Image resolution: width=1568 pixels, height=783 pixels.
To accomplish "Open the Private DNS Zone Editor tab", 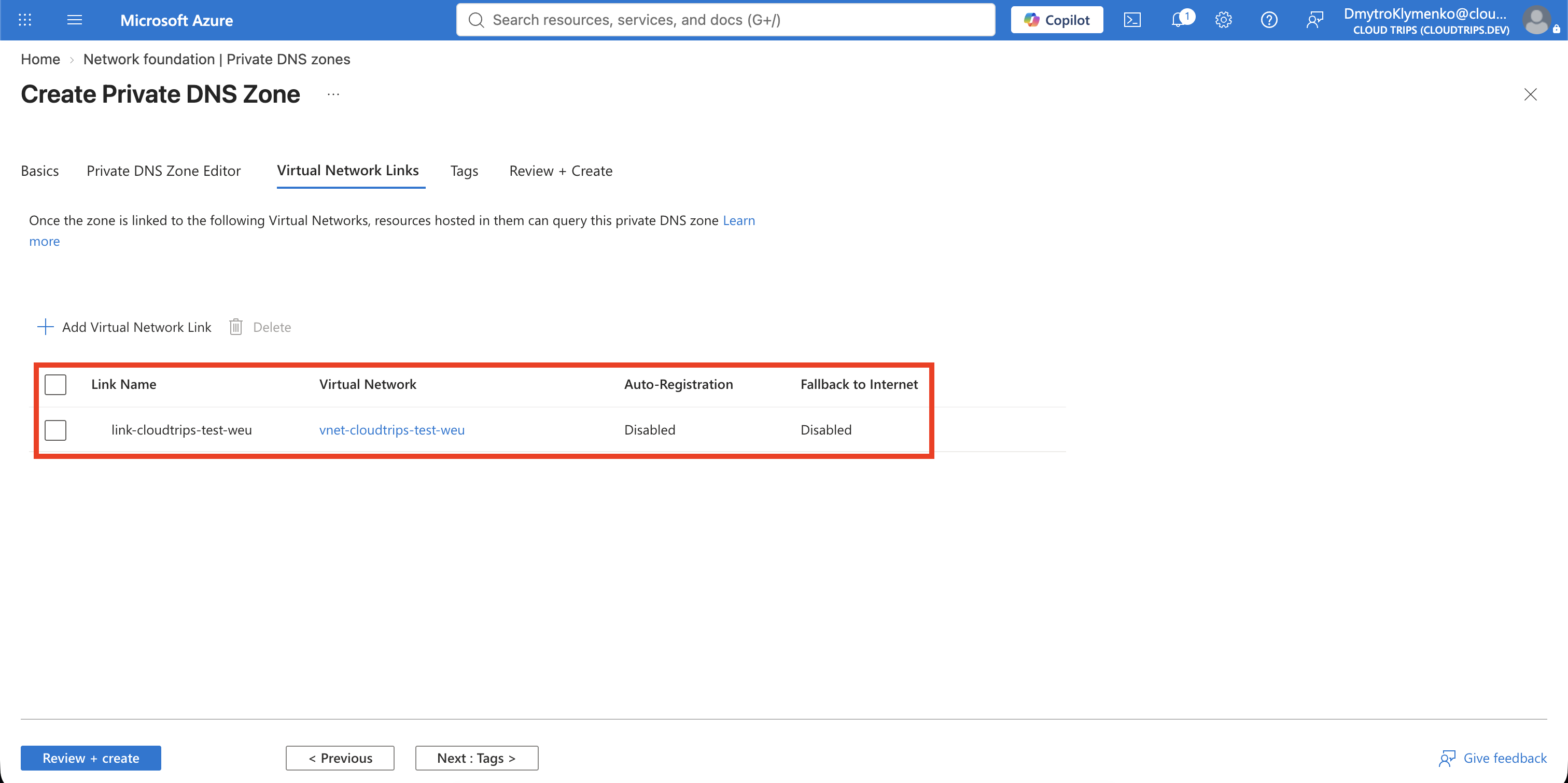I will 164,171.
